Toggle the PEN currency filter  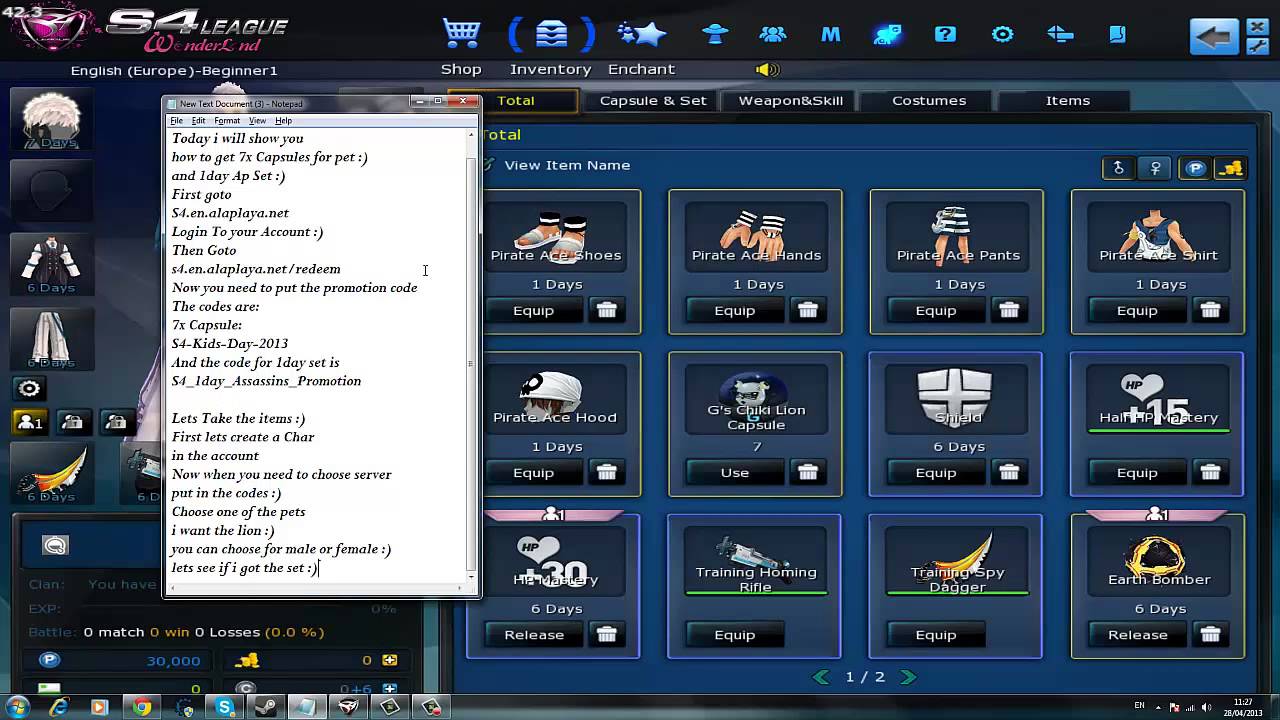point(1195,168)
